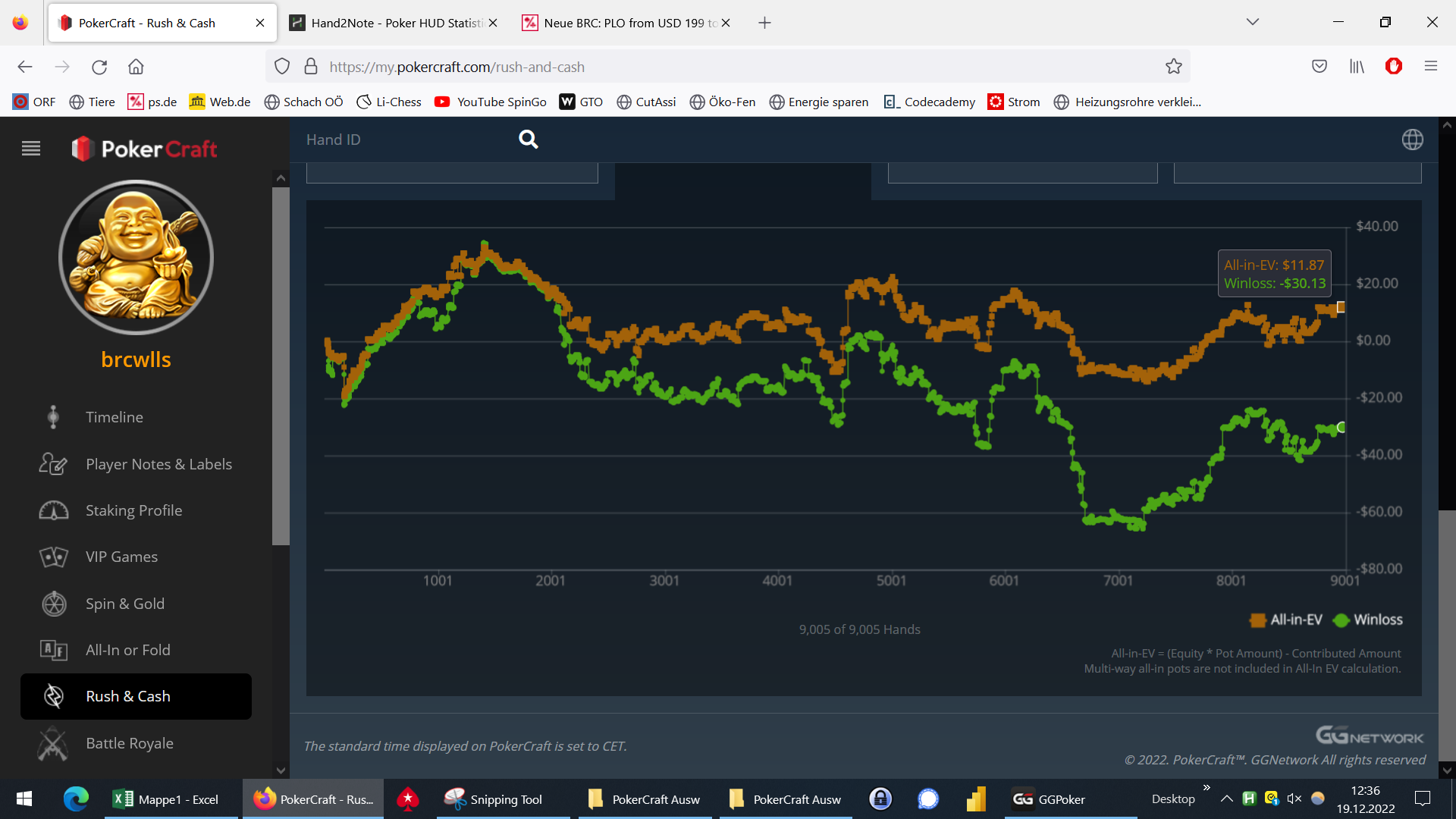Screen dimensions: 1456x819
Task: Click the Hand ID search magnifier
Action: pos(529,140)
